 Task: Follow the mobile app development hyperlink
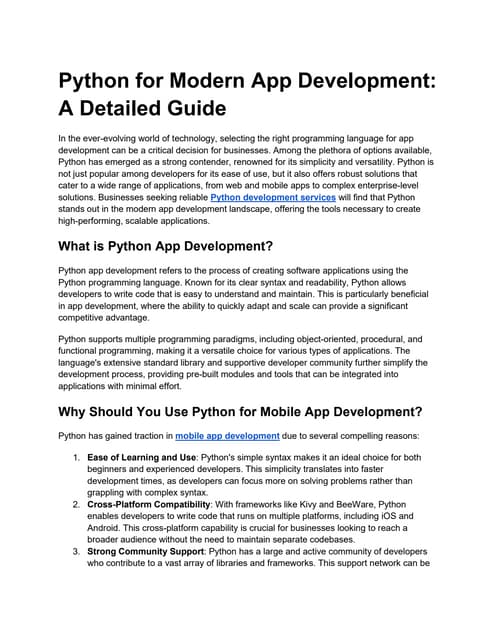(227, 436)
